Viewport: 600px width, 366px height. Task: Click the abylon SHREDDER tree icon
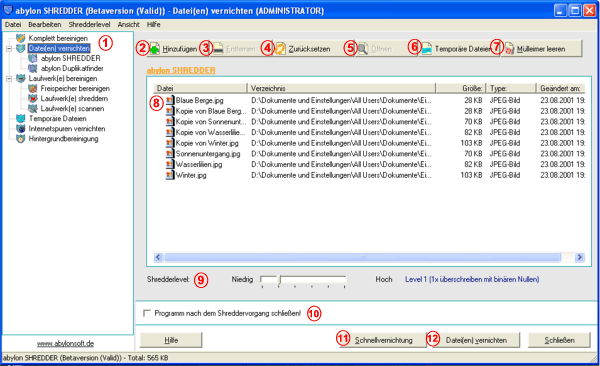tap(33, 58)
